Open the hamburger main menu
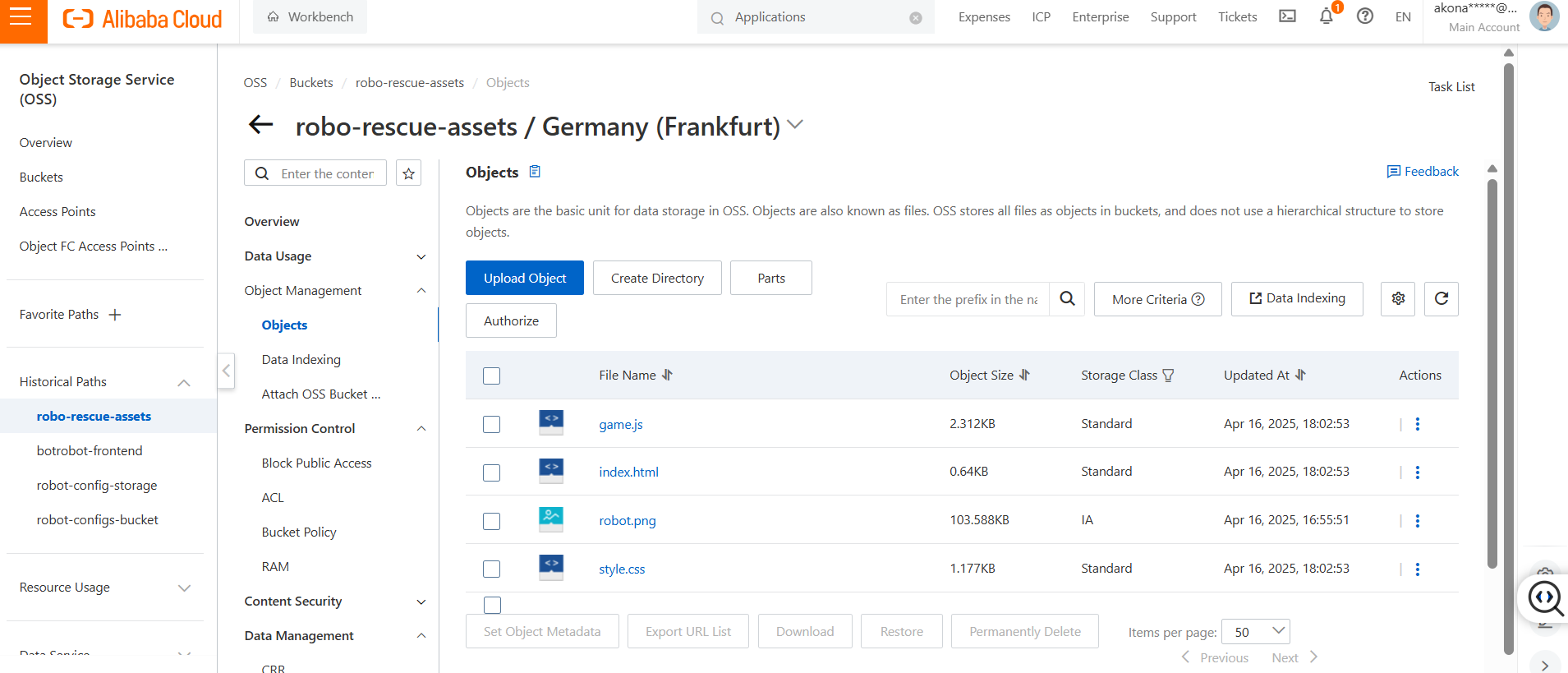The width and height of the screenshot is (1568, 673). tap(21, 17)
